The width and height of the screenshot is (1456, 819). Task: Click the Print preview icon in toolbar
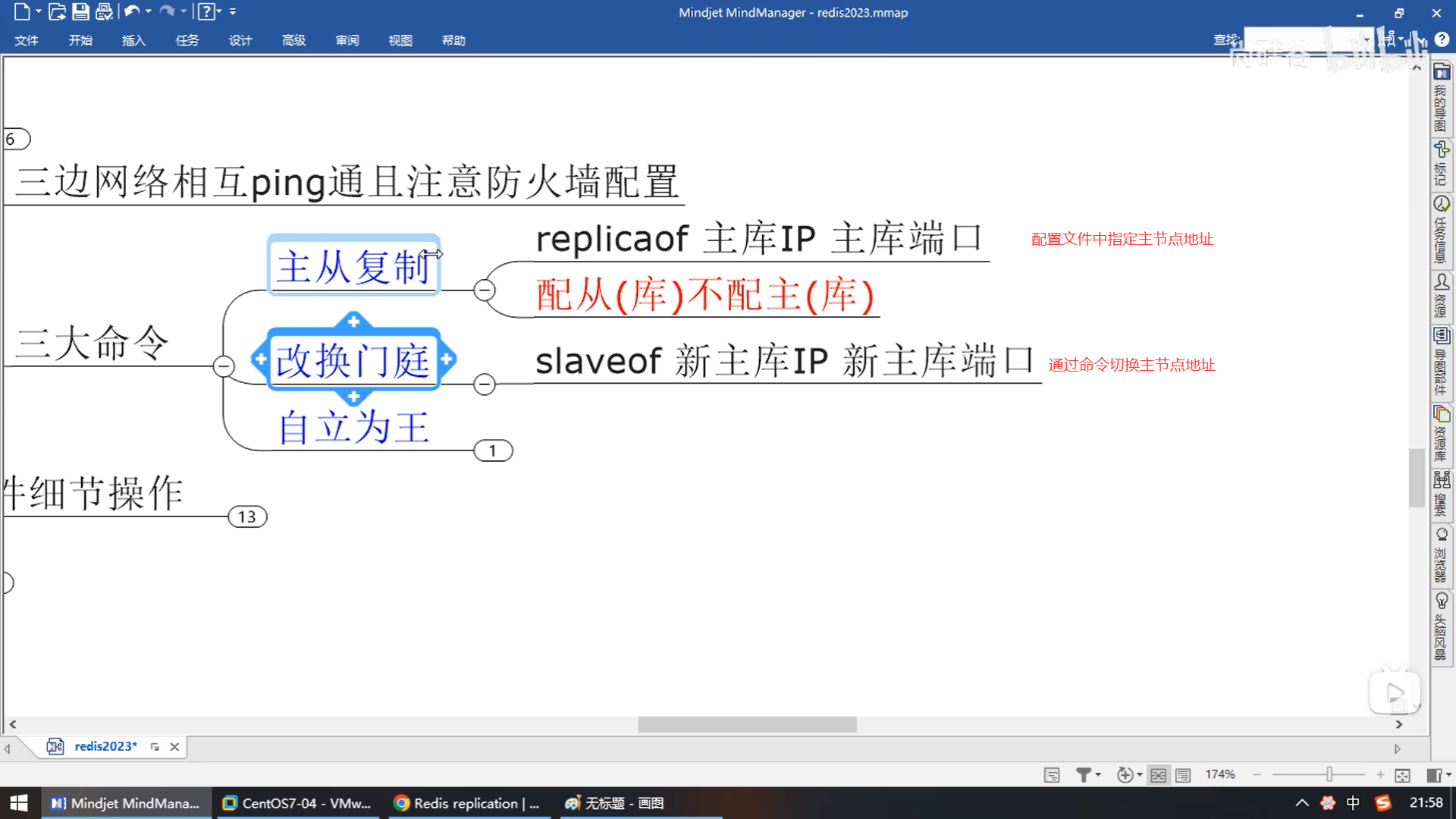click(104, 11)
